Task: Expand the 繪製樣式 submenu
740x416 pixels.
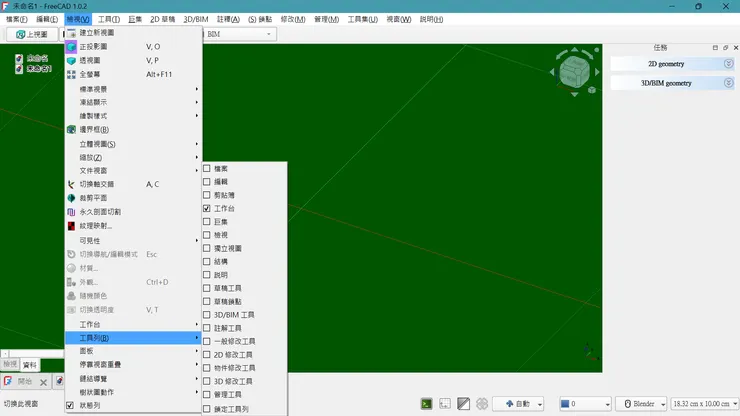Action: coord(134,116)
